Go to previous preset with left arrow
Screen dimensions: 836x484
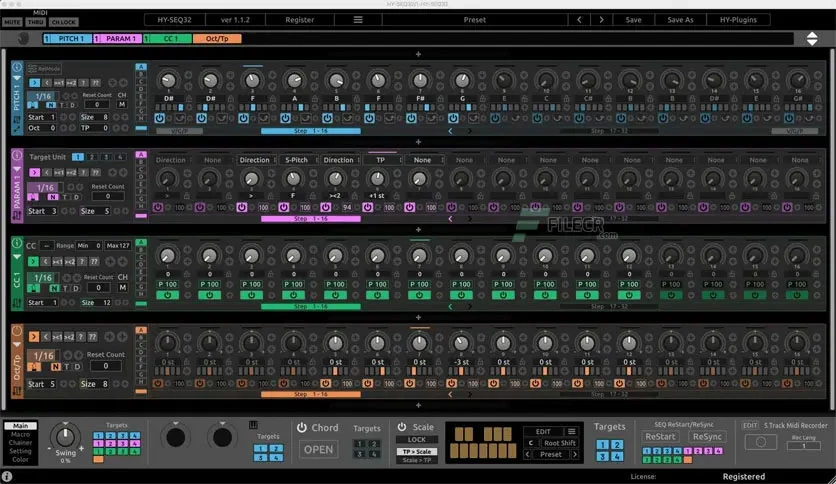coord(579,20)
